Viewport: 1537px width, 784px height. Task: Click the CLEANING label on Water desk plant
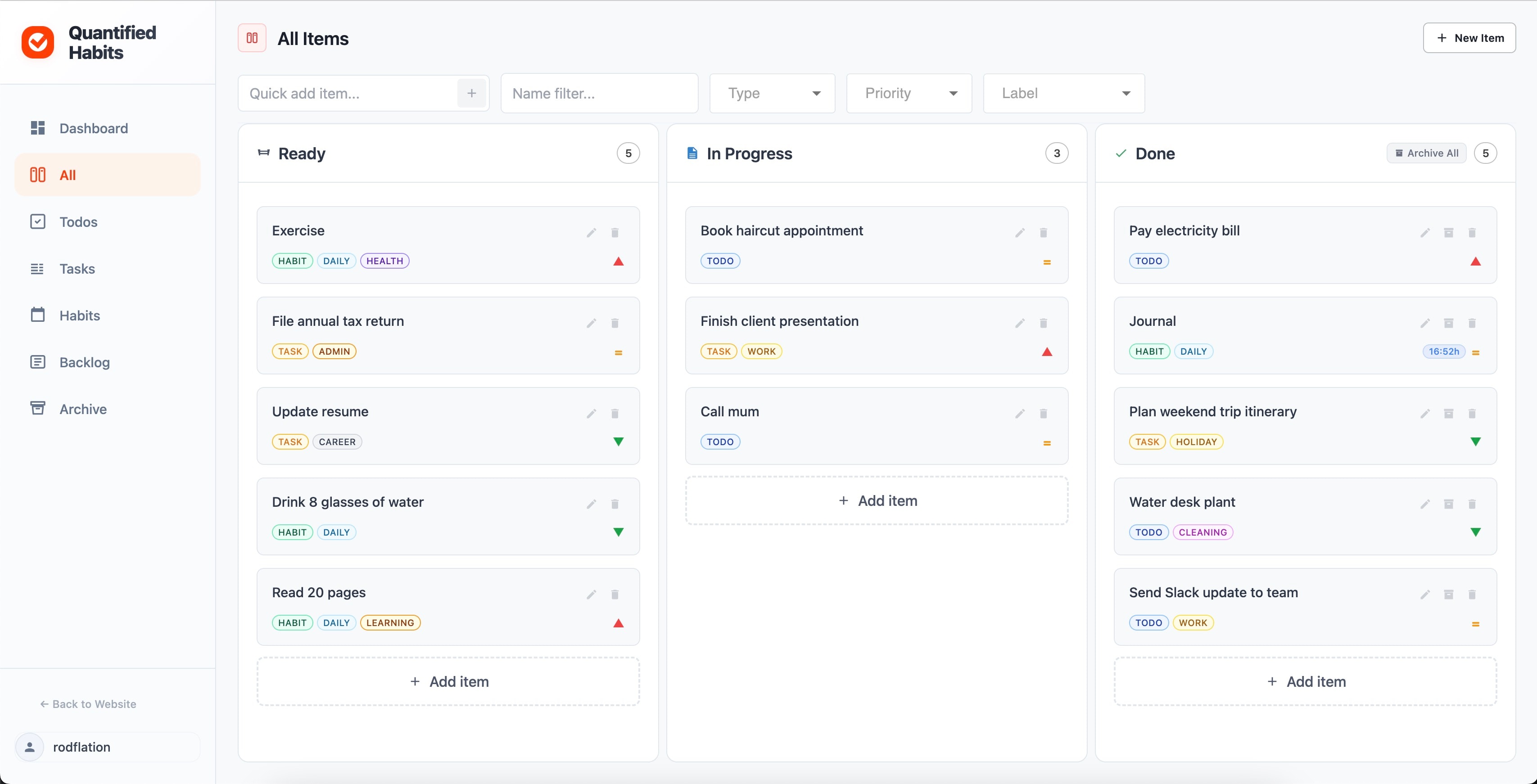pyautogui.click(x=1202, y=532)
